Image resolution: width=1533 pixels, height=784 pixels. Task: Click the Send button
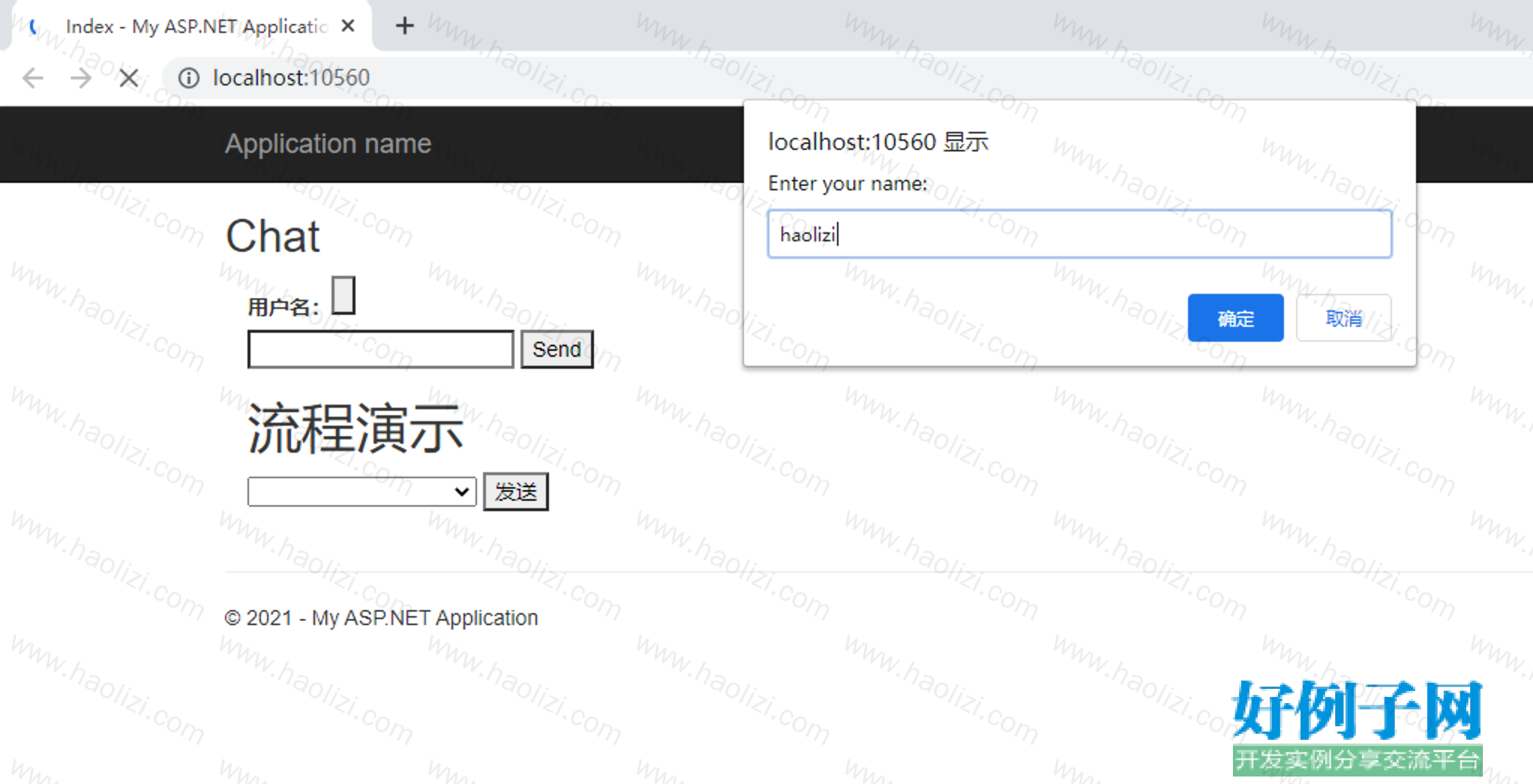(556, 349)
